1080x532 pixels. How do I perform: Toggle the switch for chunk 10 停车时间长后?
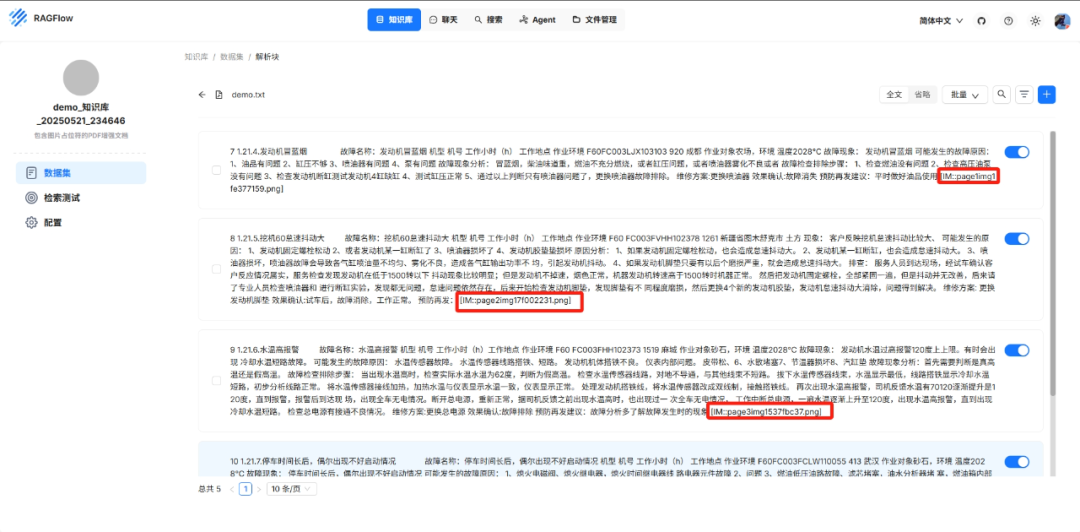point(1017,462)
